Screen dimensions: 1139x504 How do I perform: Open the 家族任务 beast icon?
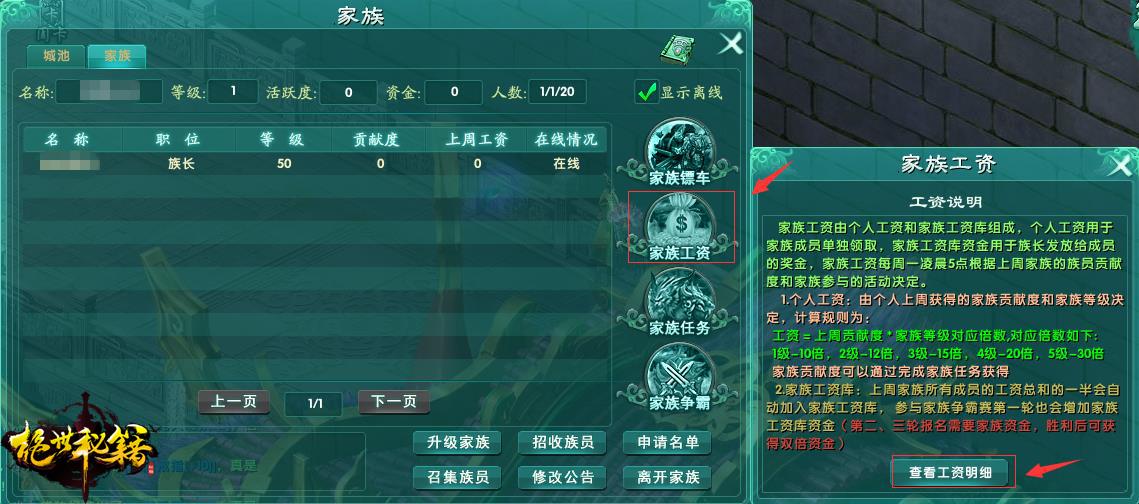point(679,302)
